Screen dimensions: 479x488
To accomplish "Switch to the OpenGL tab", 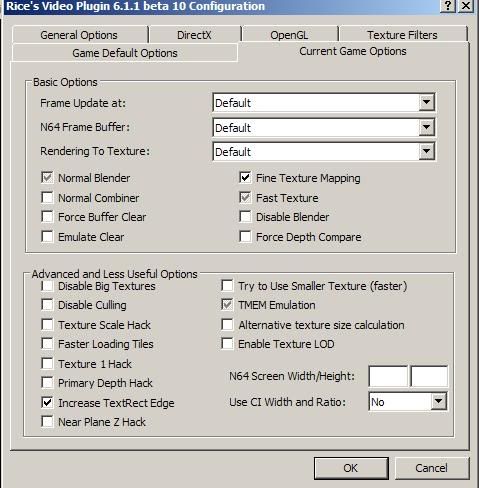I will click(289, 35).
